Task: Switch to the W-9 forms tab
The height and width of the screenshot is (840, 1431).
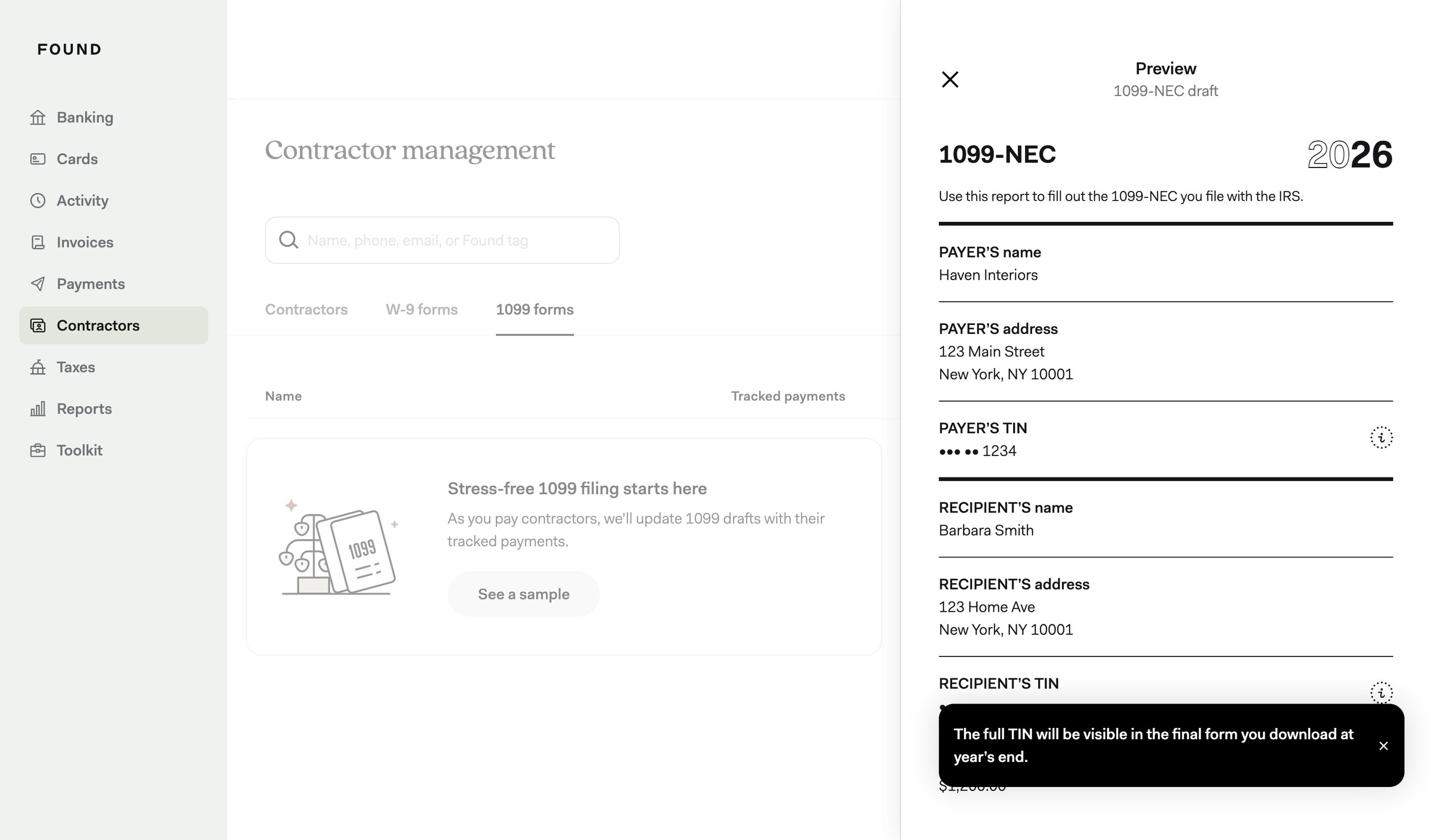Action: (x=422, y=309)
